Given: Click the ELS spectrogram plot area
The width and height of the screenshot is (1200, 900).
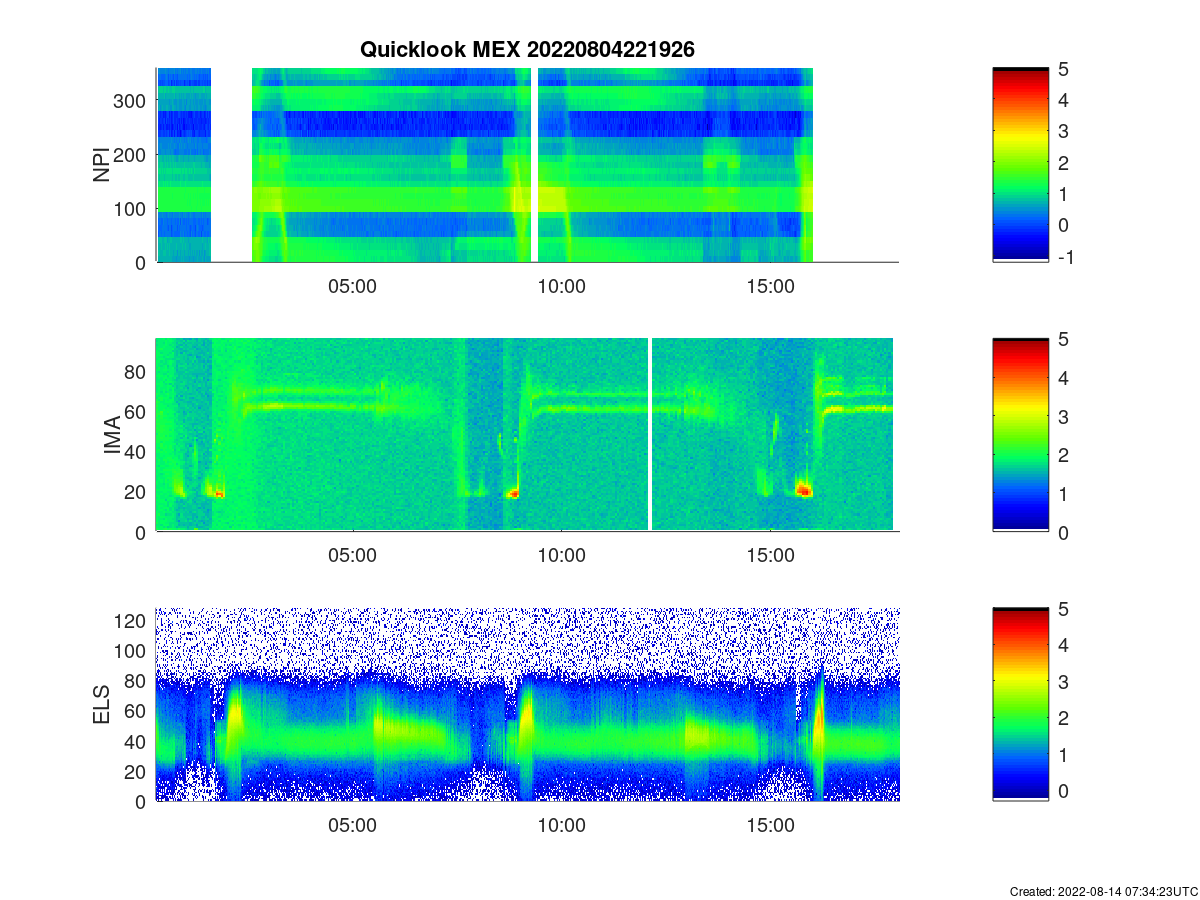Looking at the screenshot, I should coord(527,704).
